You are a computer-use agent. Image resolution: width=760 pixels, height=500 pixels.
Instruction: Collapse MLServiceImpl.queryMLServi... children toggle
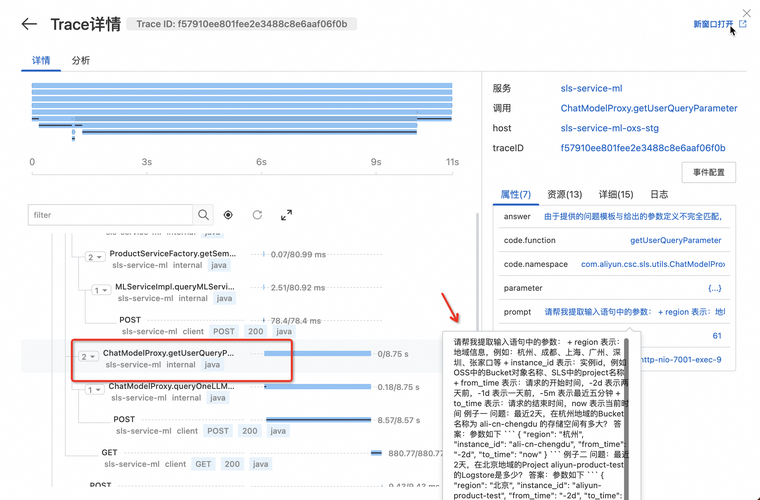[x=101, y=290]
